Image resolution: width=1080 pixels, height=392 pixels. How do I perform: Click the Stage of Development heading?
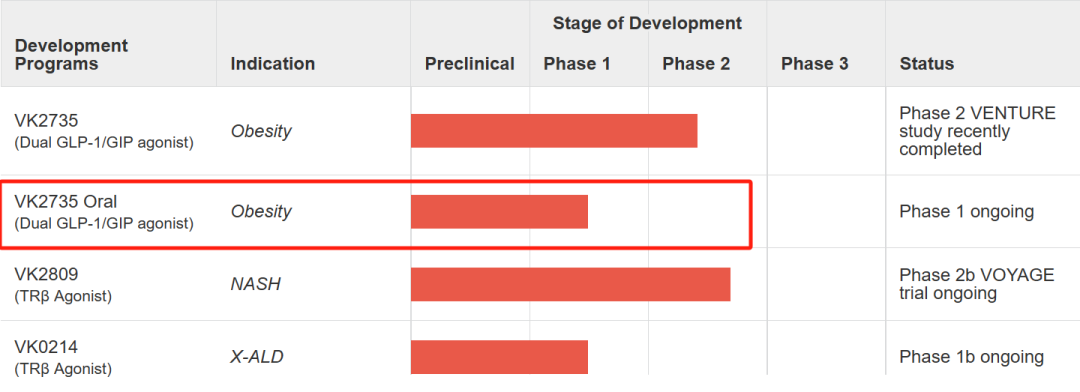[x=647, y=23]
